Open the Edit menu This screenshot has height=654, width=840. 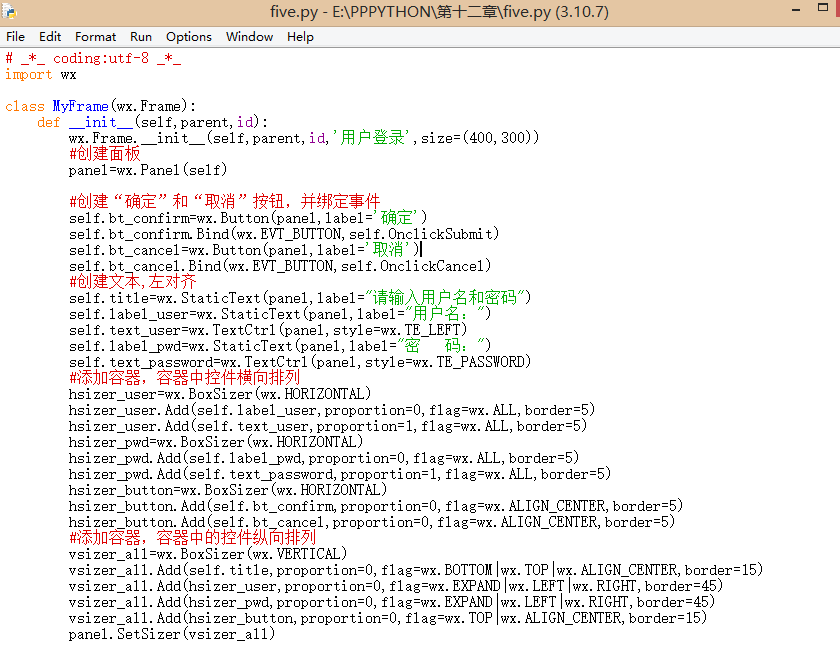50,36
